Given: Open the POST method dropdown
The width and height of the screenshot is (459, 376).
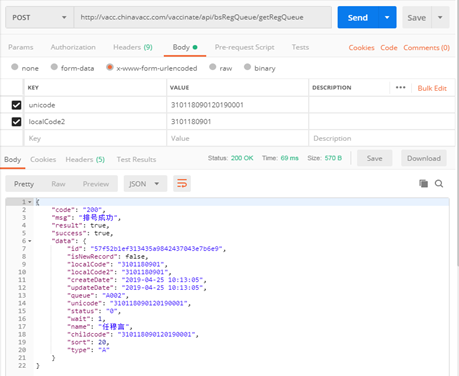Looking at the screenshot, I should [39, 17].
